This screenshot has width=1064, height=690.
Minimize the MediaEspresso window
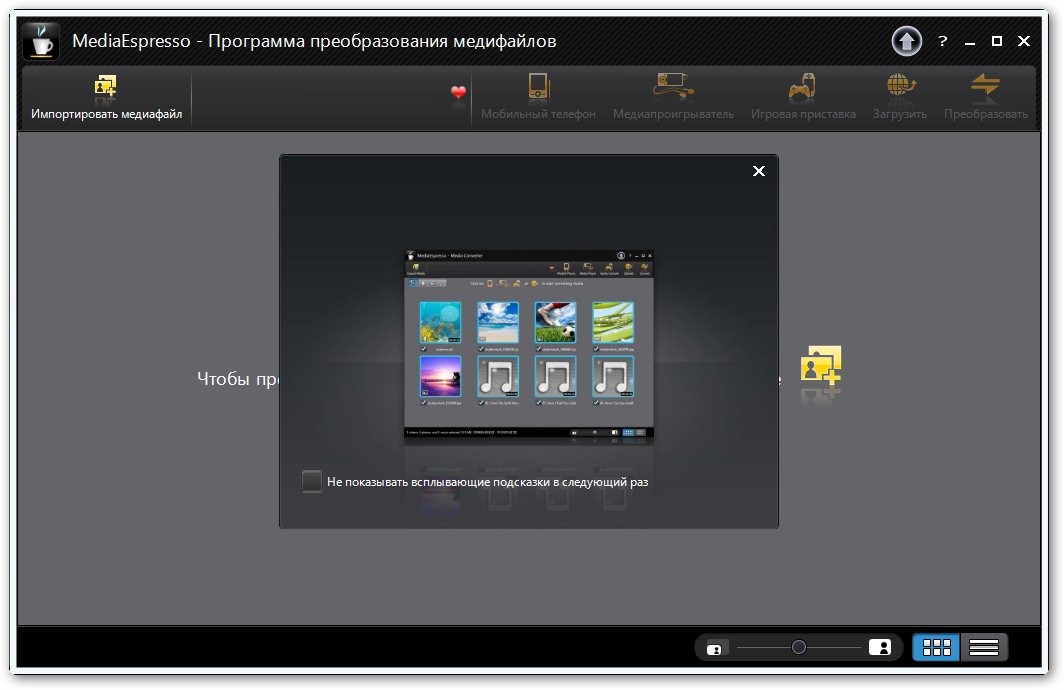coord(970,42)
